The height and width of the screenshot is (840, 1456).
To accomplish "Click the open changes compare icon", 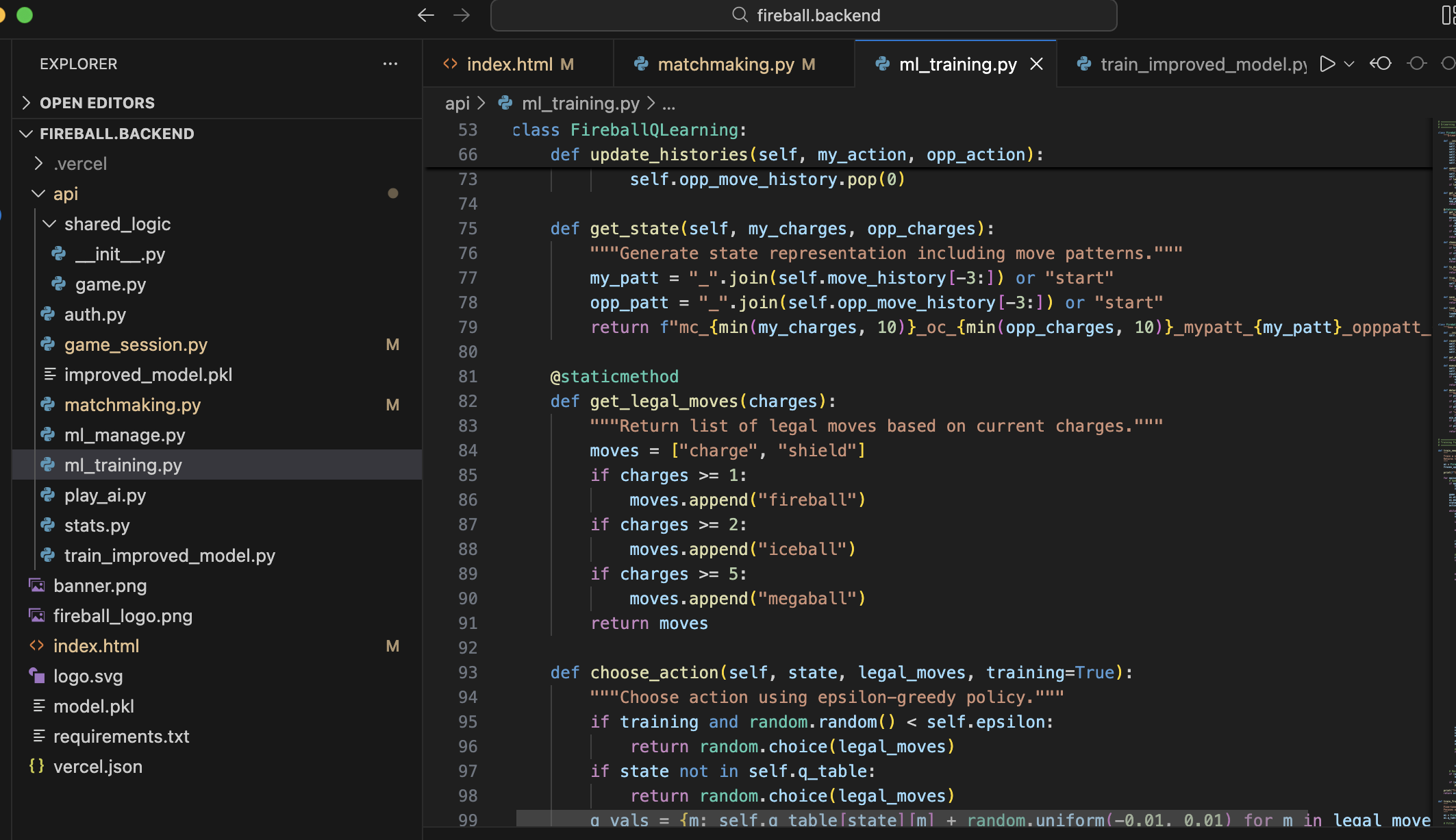I will tap(1381, 64).
